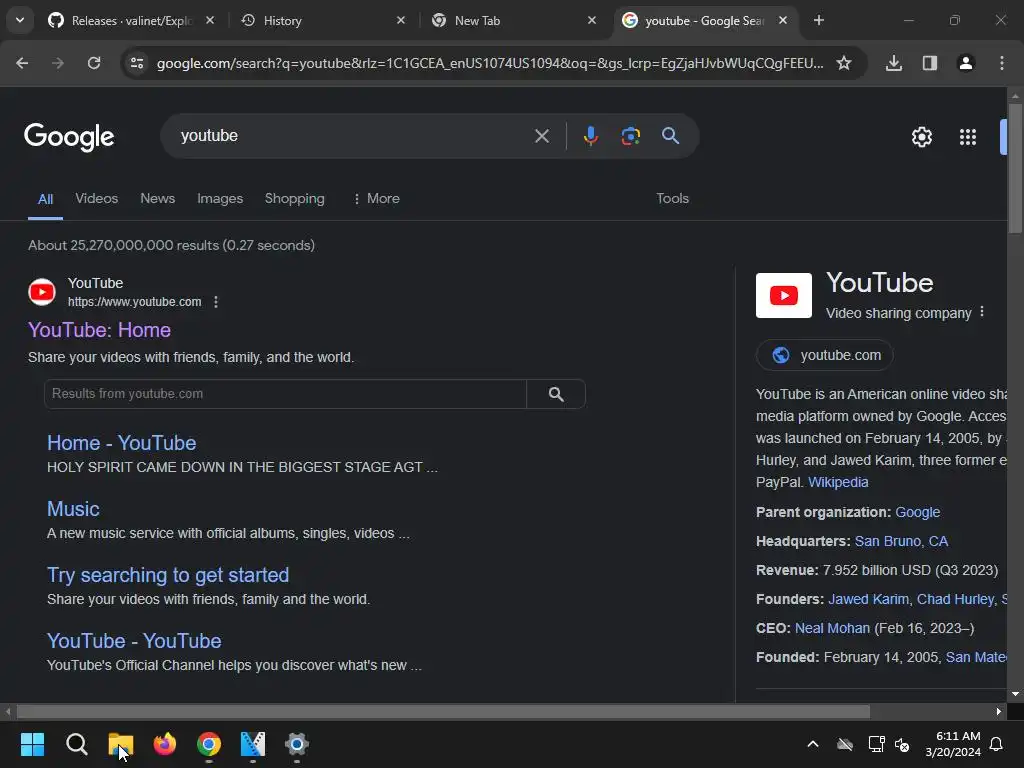Screen dimensions: 1024x768
Task: View site information icon in address bar
Action: pyautogui.click(x=137, y=63)
